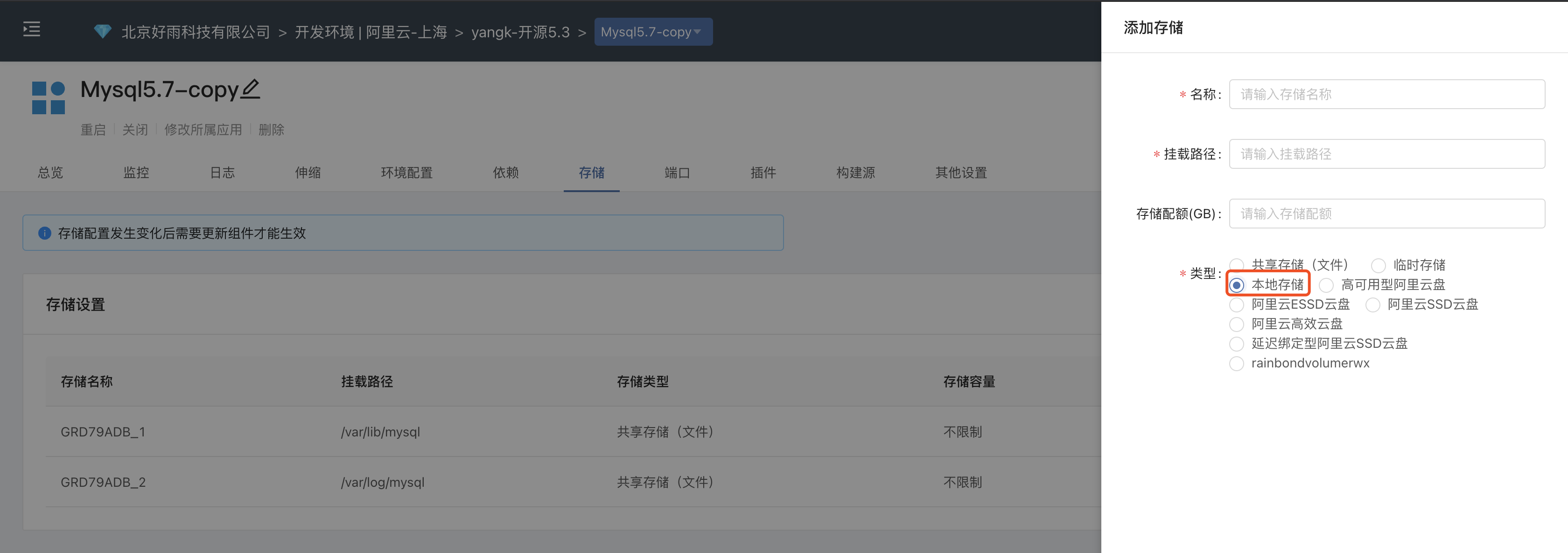Click the 挂载路径 input field

(1386, 154)
